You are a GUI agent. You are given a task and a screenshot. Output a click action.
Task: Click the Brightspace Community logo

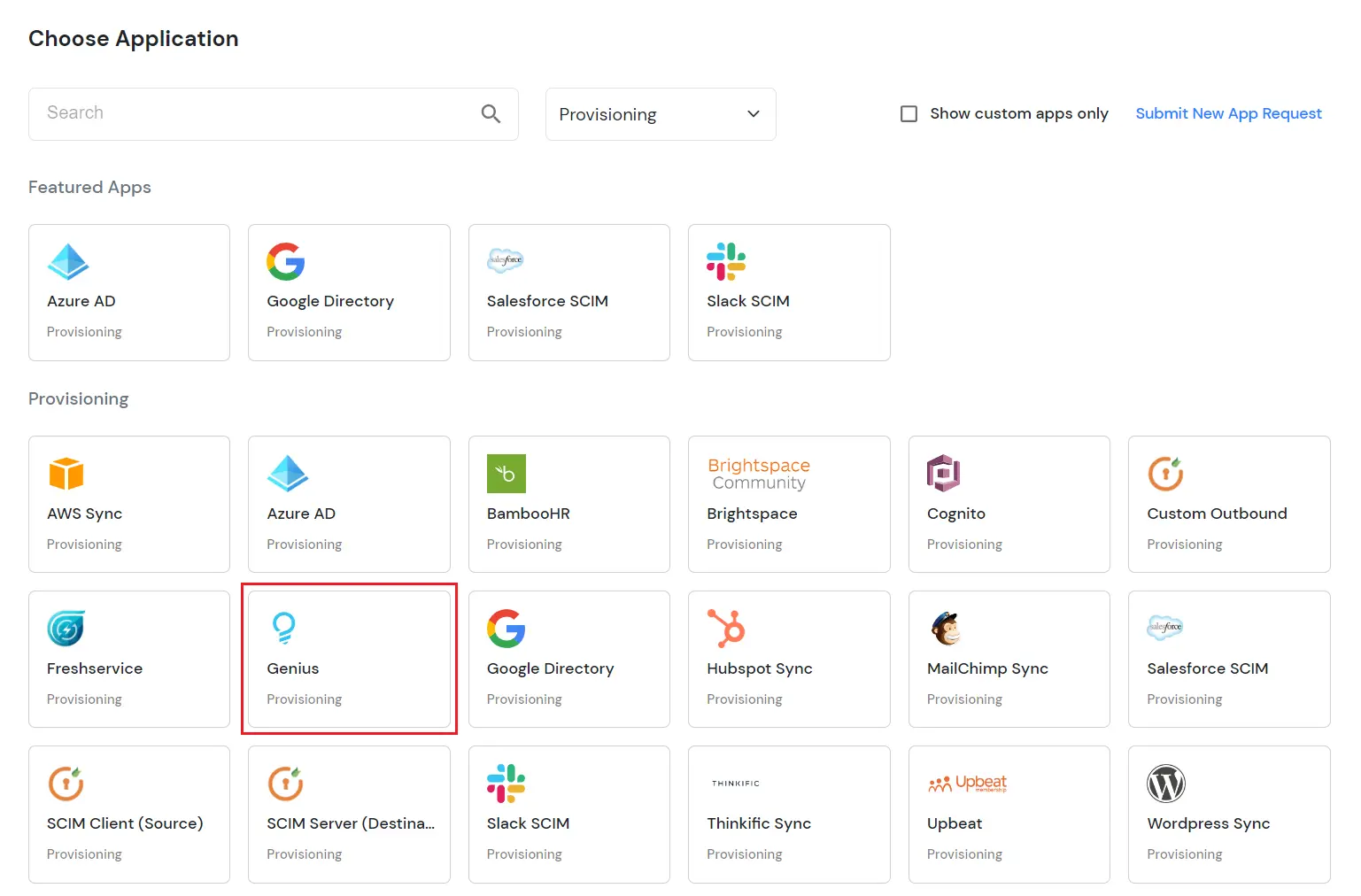(759, 474)
